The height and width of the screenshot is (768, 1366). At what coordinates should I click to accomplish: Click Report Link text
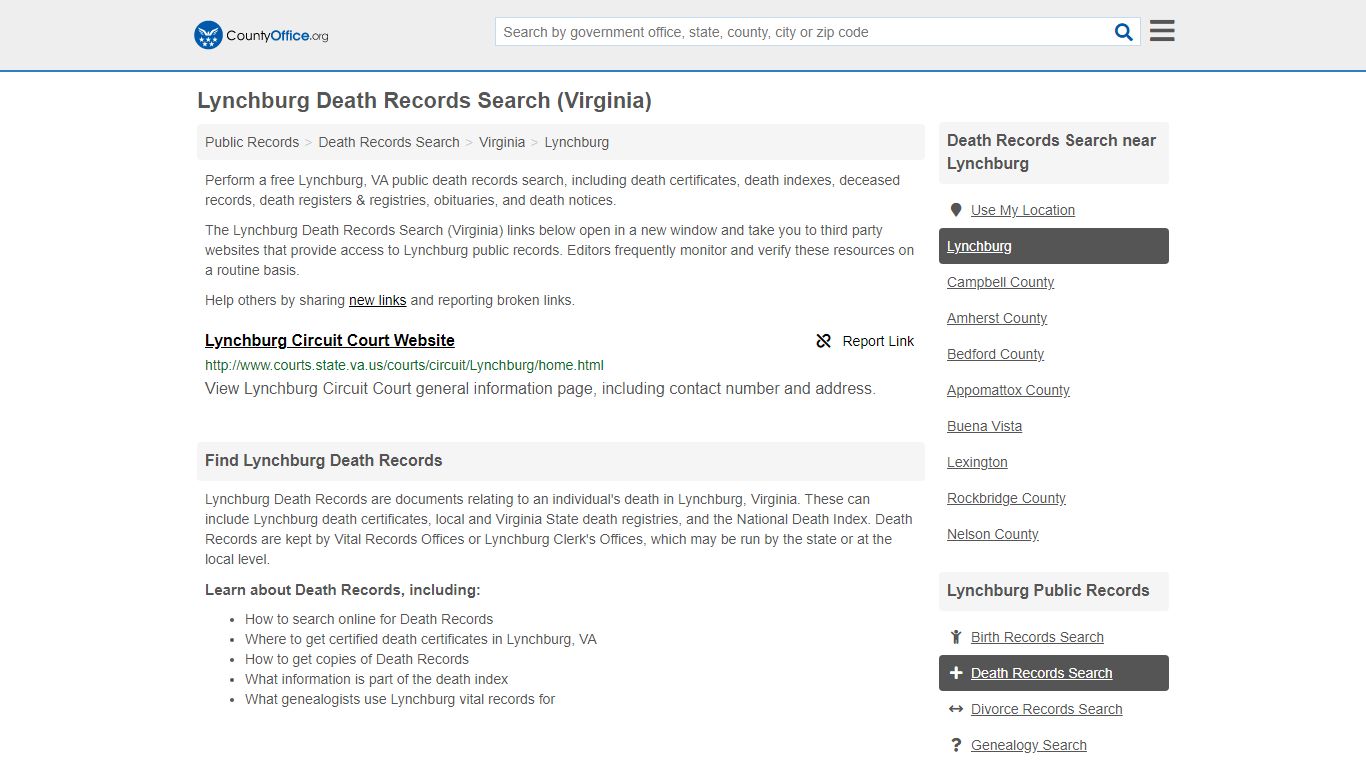coord(878,341)
